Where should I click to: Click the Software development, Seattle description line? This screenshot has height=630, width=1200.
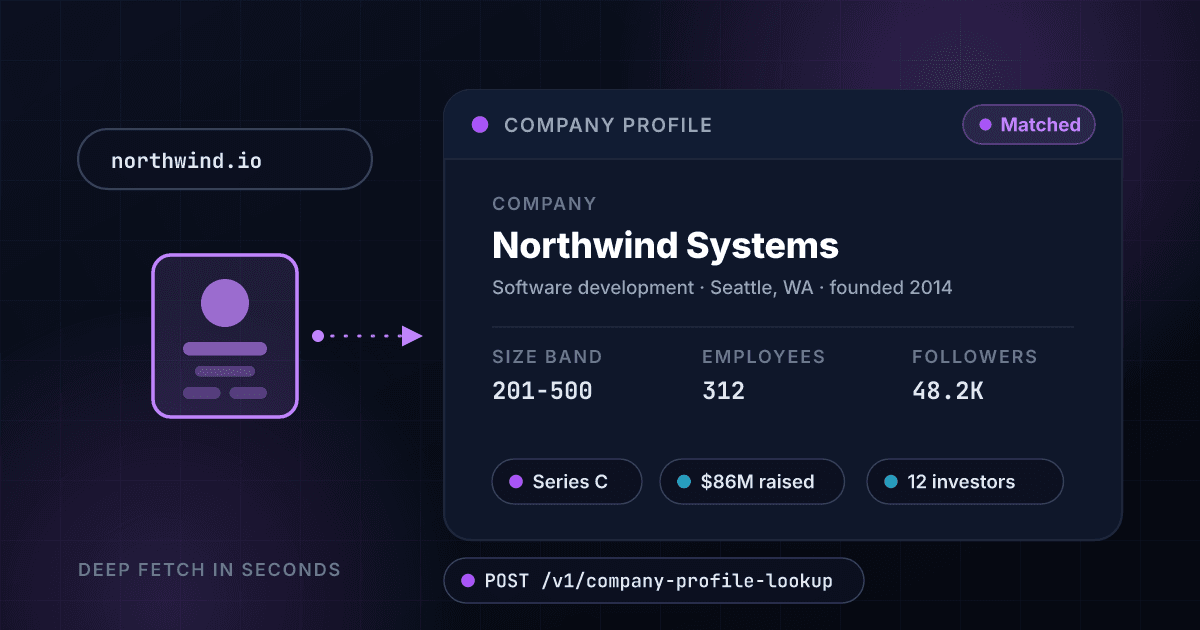click(722, 288)
